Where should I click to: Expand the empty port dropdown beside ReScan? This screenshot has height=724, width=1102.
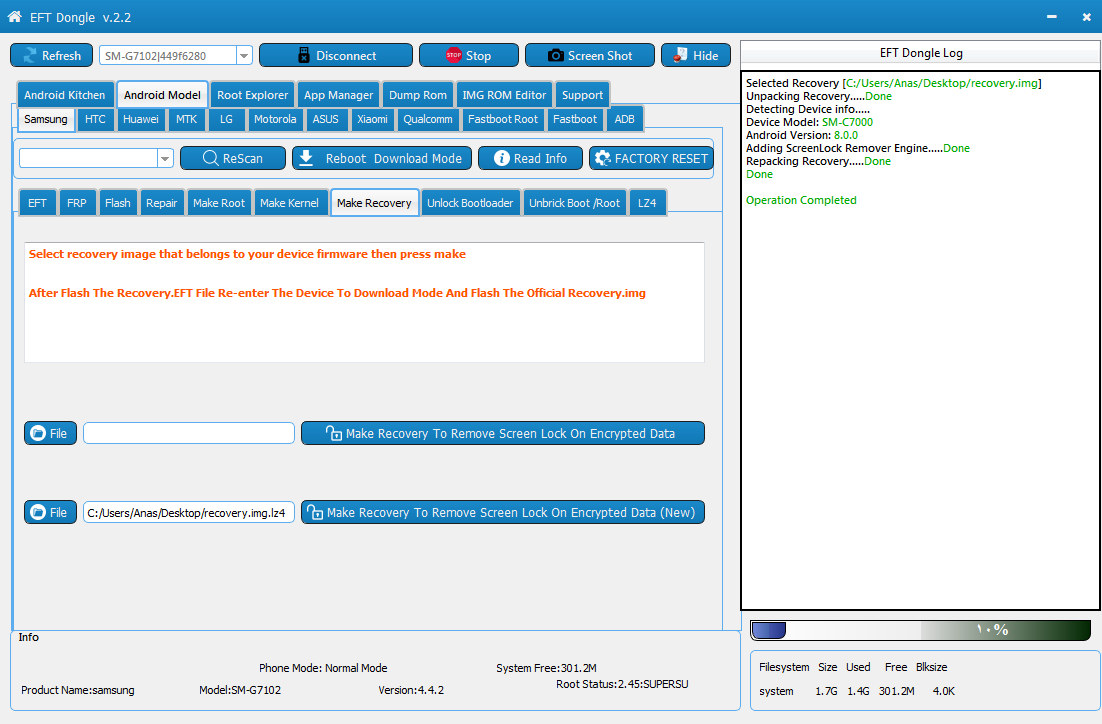point(164,158)
